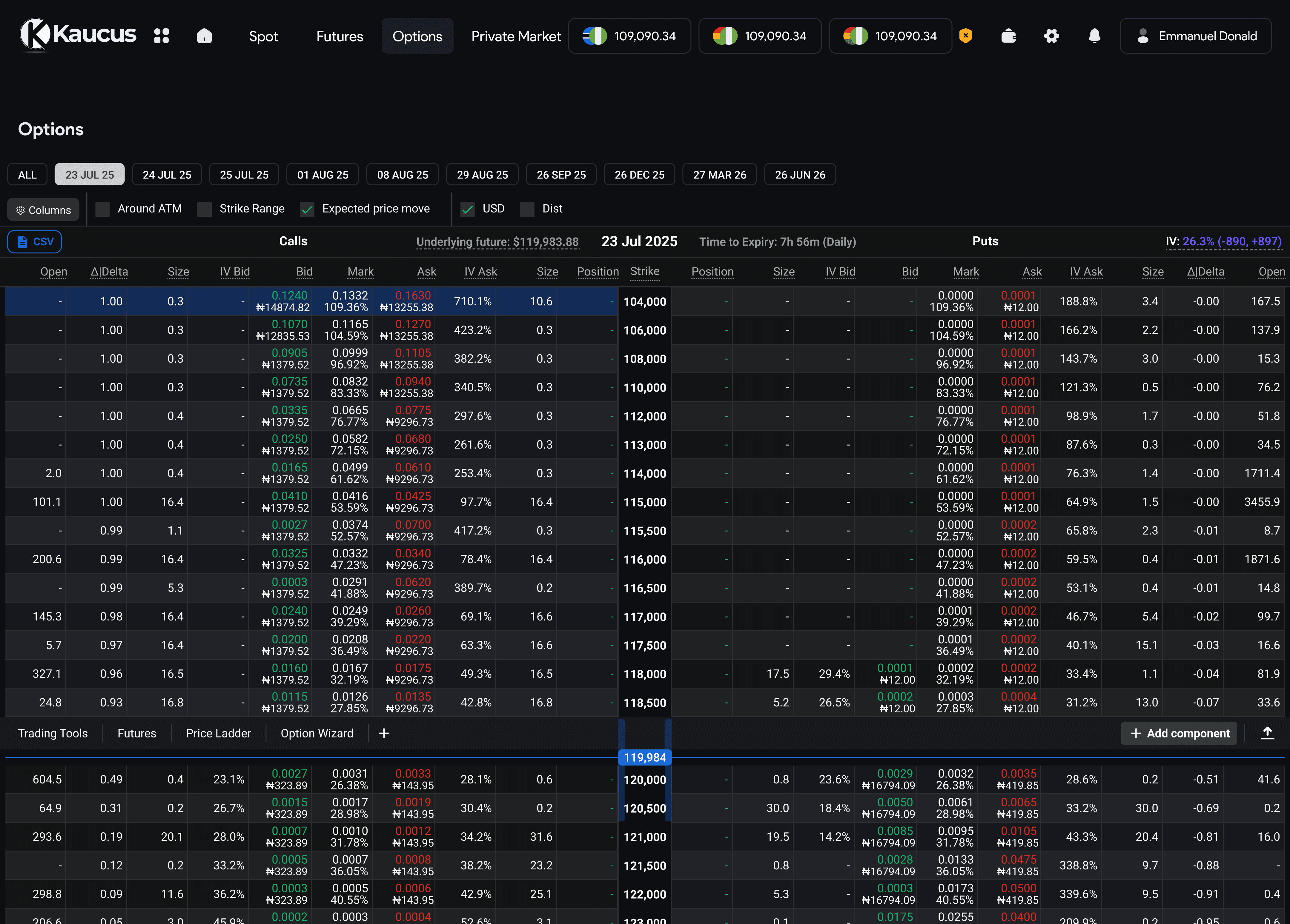Screen dimensions: 1290x924
Task: Open notifications bell icon
Action: (1094, 36)
